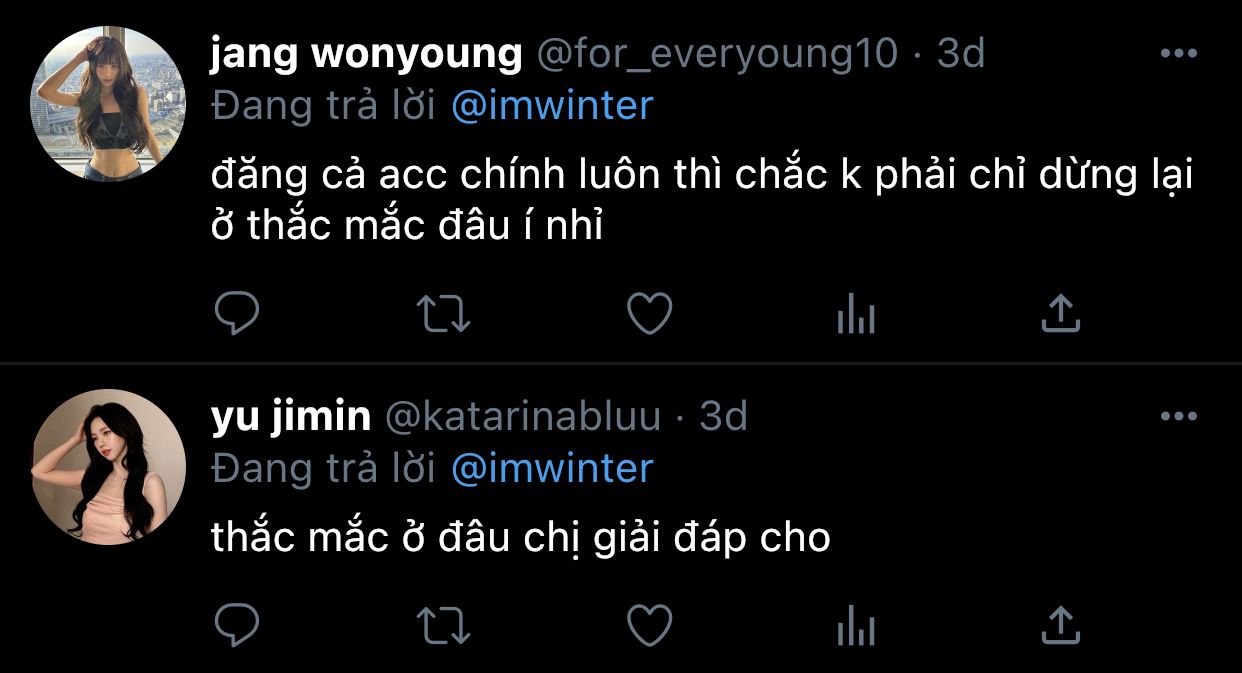This screenshot has height=673, width=1242.
Task: Share yu jimin's tweet
Action: 1061,627
